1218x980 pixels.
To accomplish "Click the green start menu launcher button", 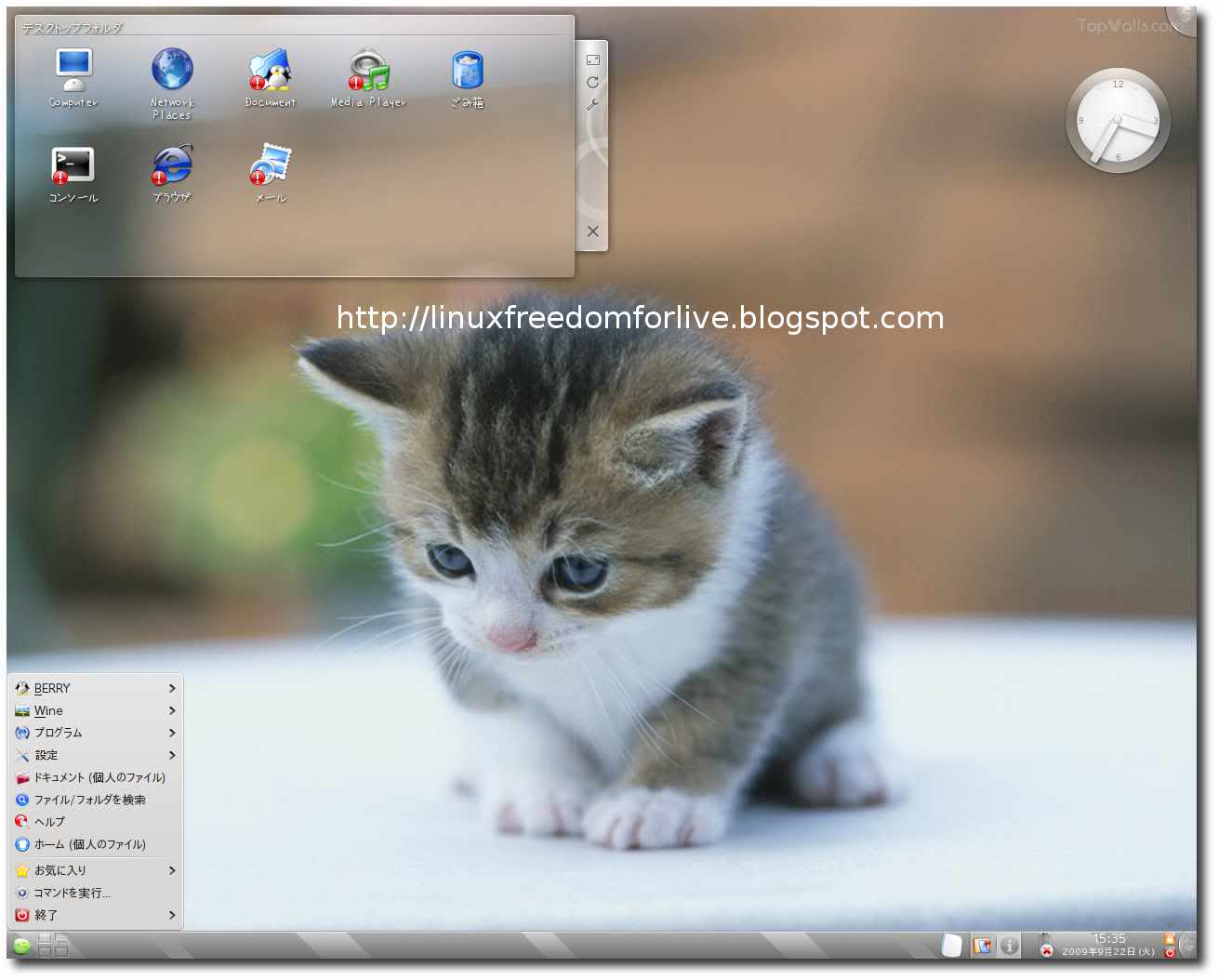I will click(x=21, y=946).
